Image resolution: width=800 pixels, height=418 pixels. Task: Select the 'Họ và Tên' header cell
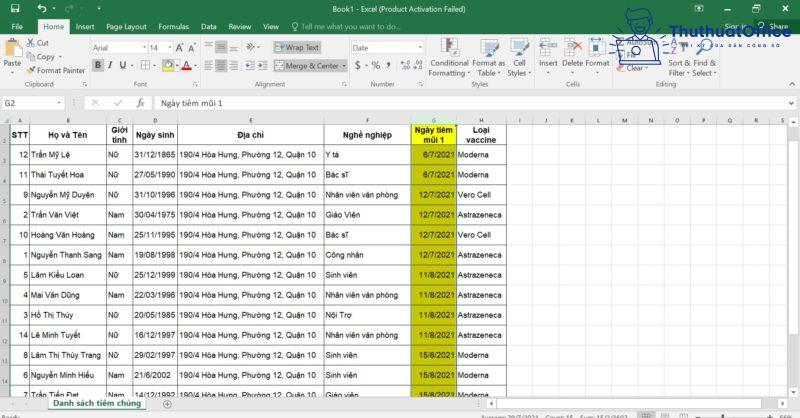[x=67, y=135]
